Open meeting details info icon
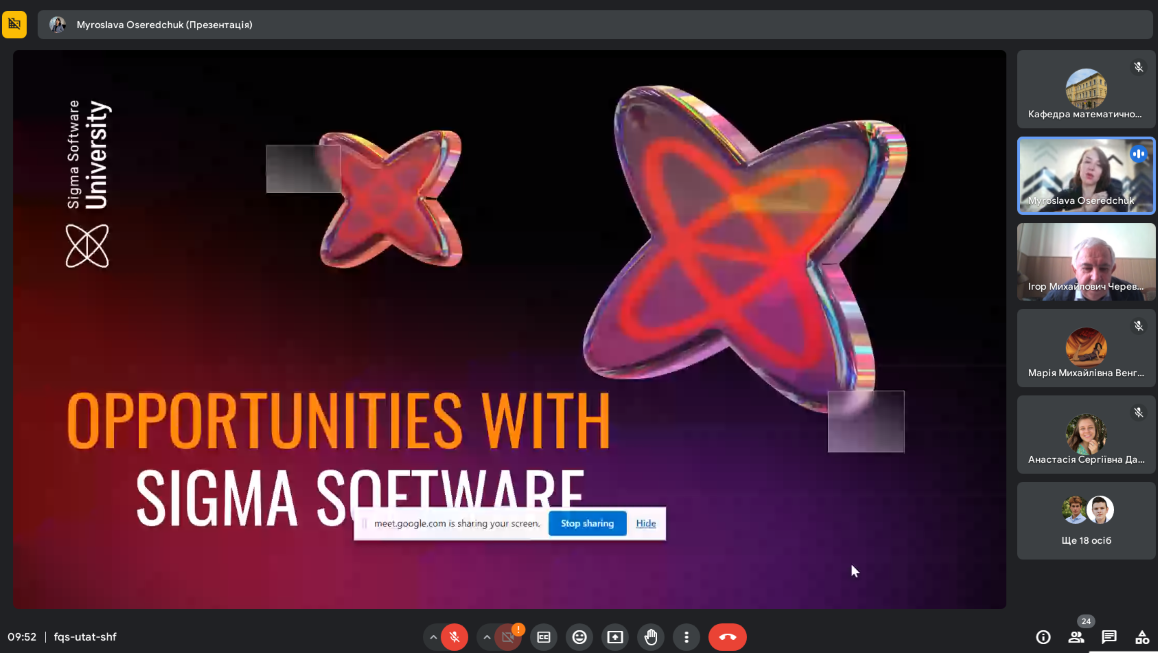The height and width of the screenshot is (653, 1158). point(1043,637)
